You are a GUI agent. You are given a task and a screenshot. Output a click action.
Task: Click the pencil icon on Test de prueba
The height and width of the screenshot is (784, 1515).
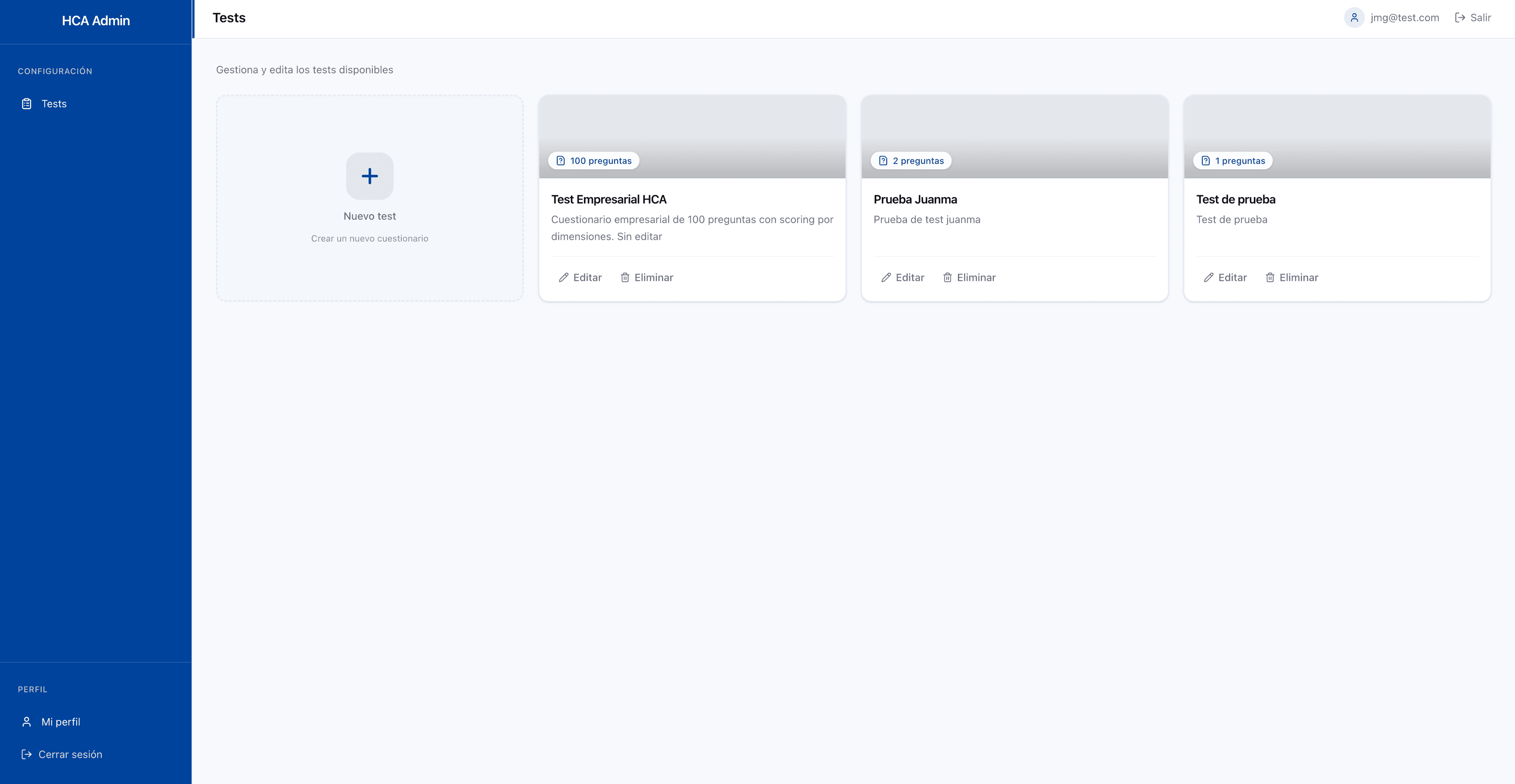(x=1208, y=277)
